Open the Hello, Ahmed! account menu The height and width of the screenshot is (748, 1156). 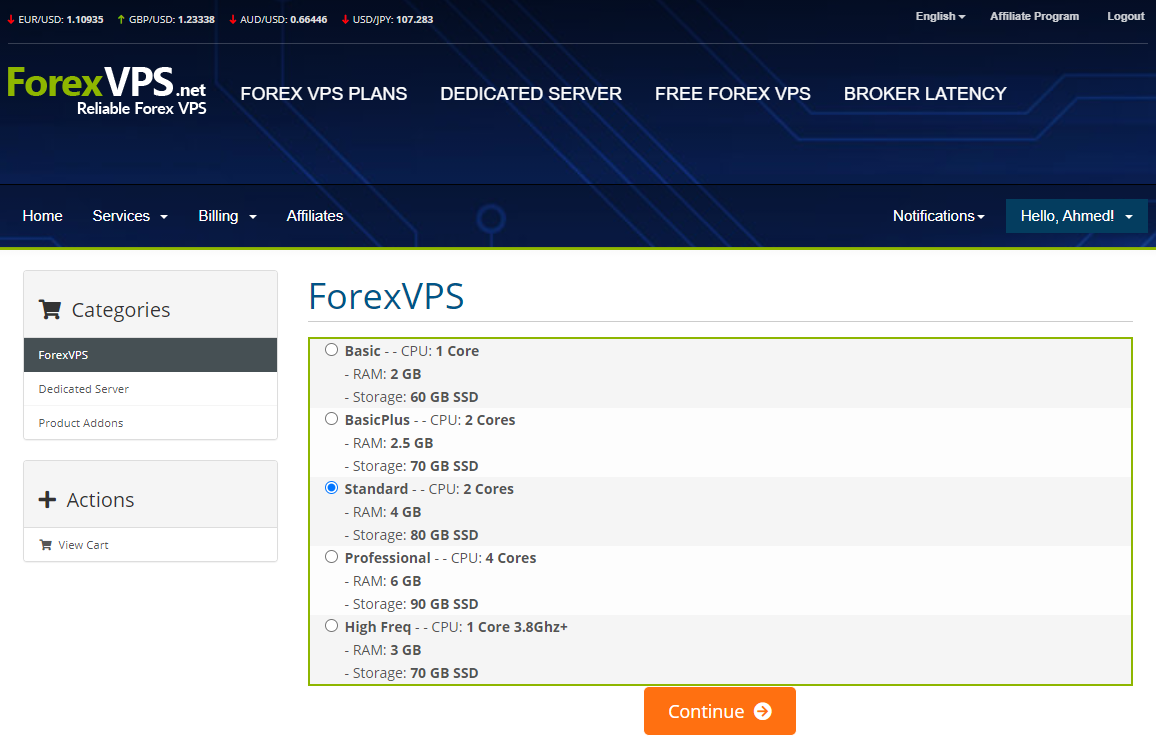click(1076, 216)
